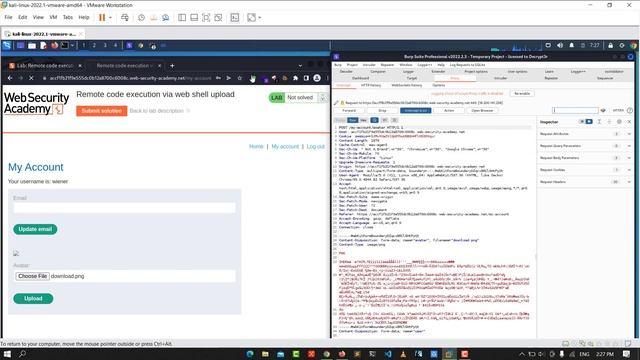Image resolution: width=640 pixels, height=360 pixels.
Task: Click Forward button in Burp Intercept
Action: 349,111
